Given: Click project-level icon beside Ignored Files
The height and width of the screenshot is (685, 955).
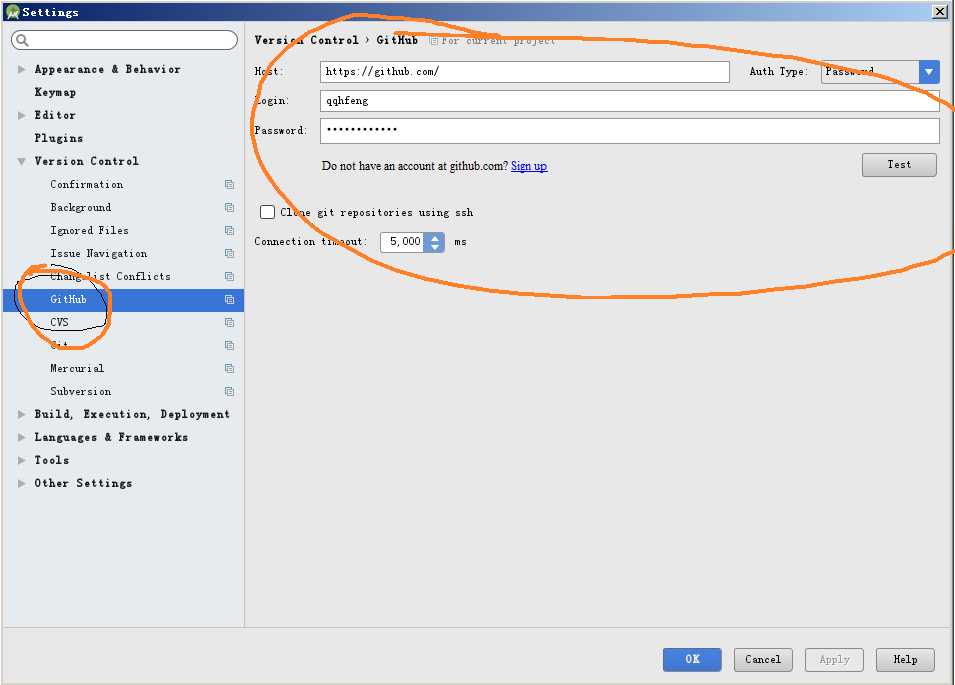Looking at the screenshot, I should click(x=229, y=231).
